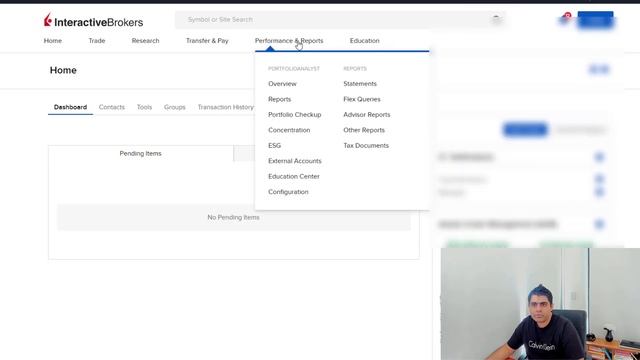640x360 pixels.
Task: Open the Home navigation menu
Action: pyautogui.click(x=53, y=41)
